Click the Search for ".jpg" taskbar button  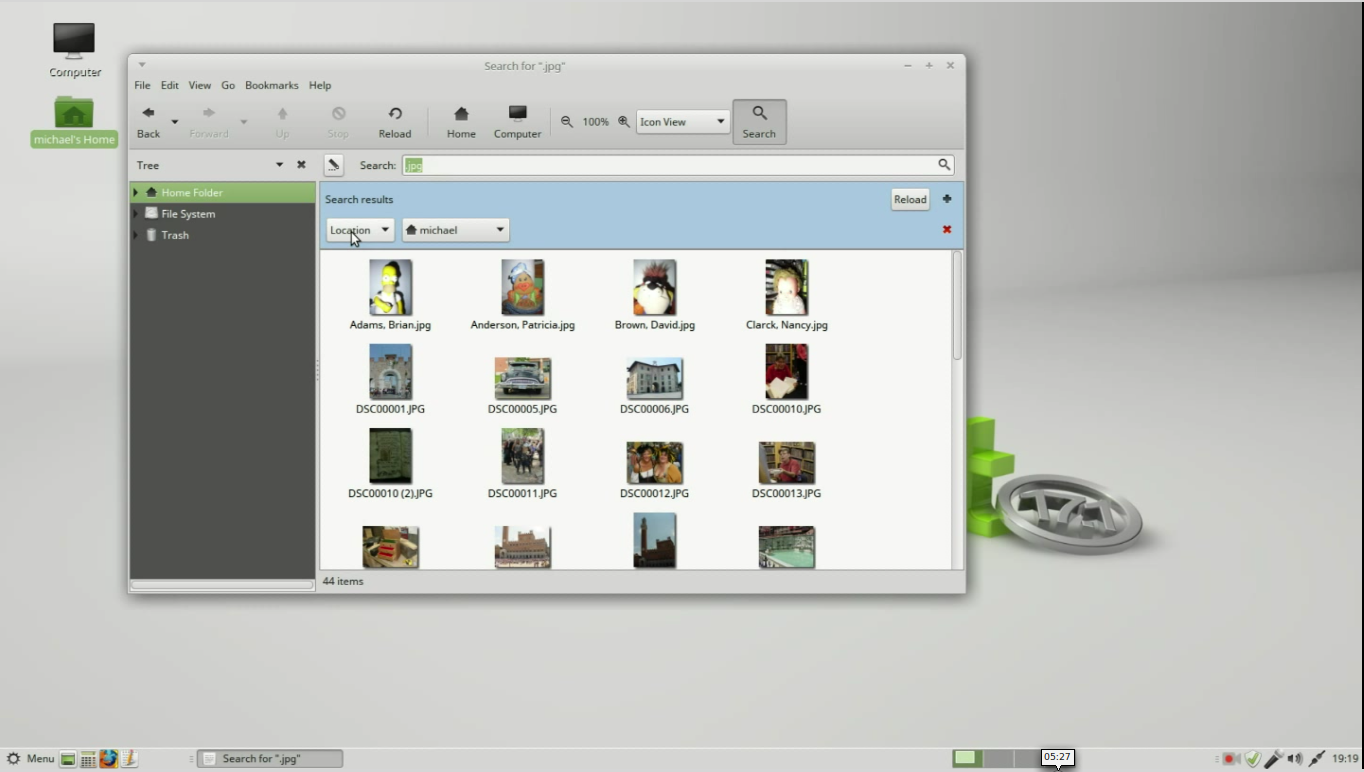click(270, 759)
